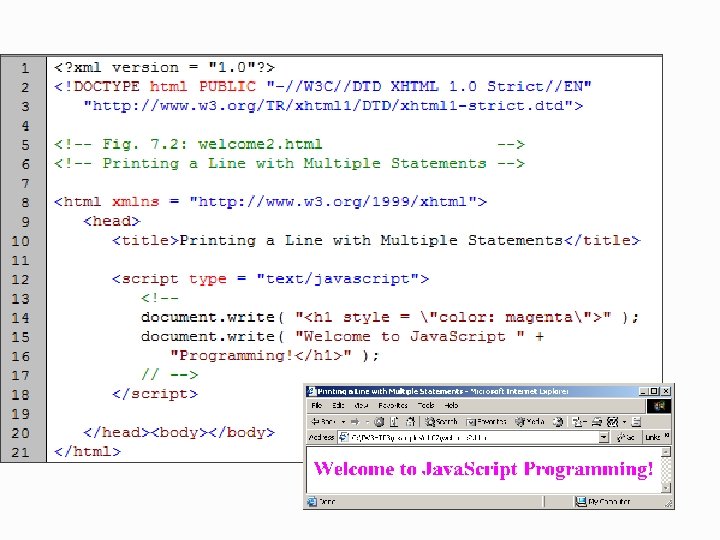
Task: Click the Stop loading icon
Action: pos(379,422)
